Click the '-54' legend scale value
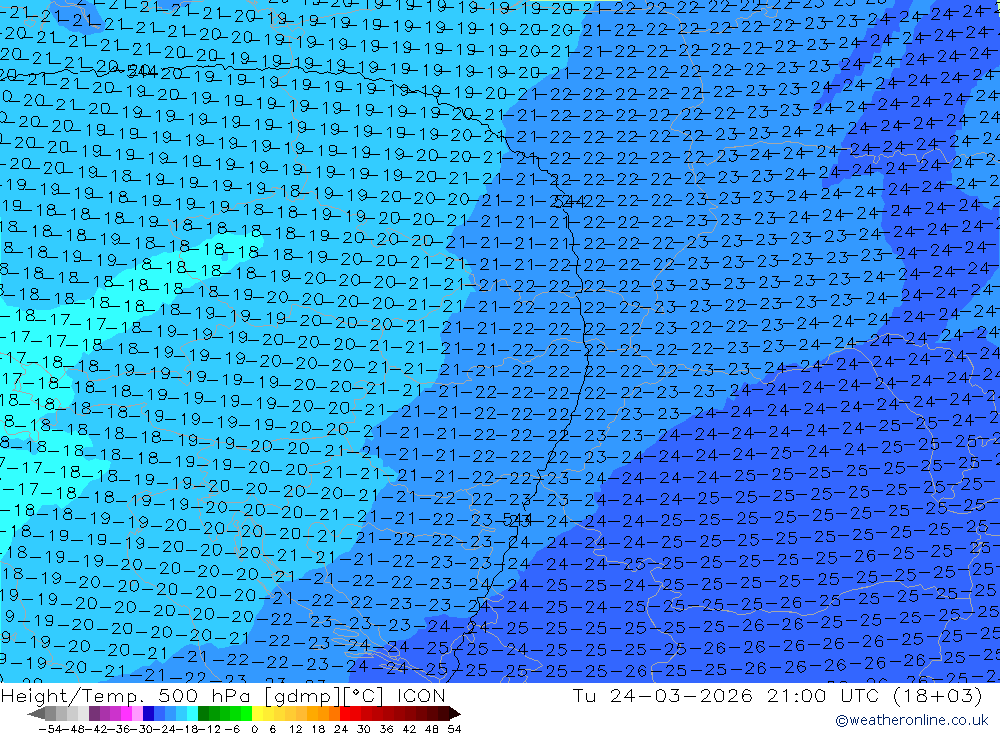 50,729
